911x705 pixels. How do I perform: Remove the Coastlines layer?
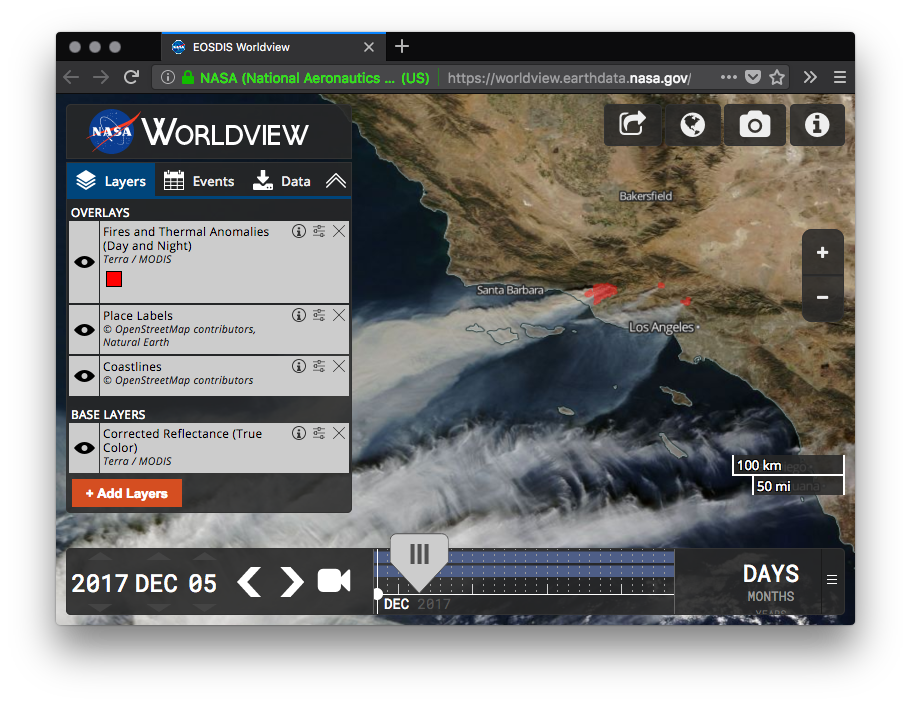(x=339, y=366)
